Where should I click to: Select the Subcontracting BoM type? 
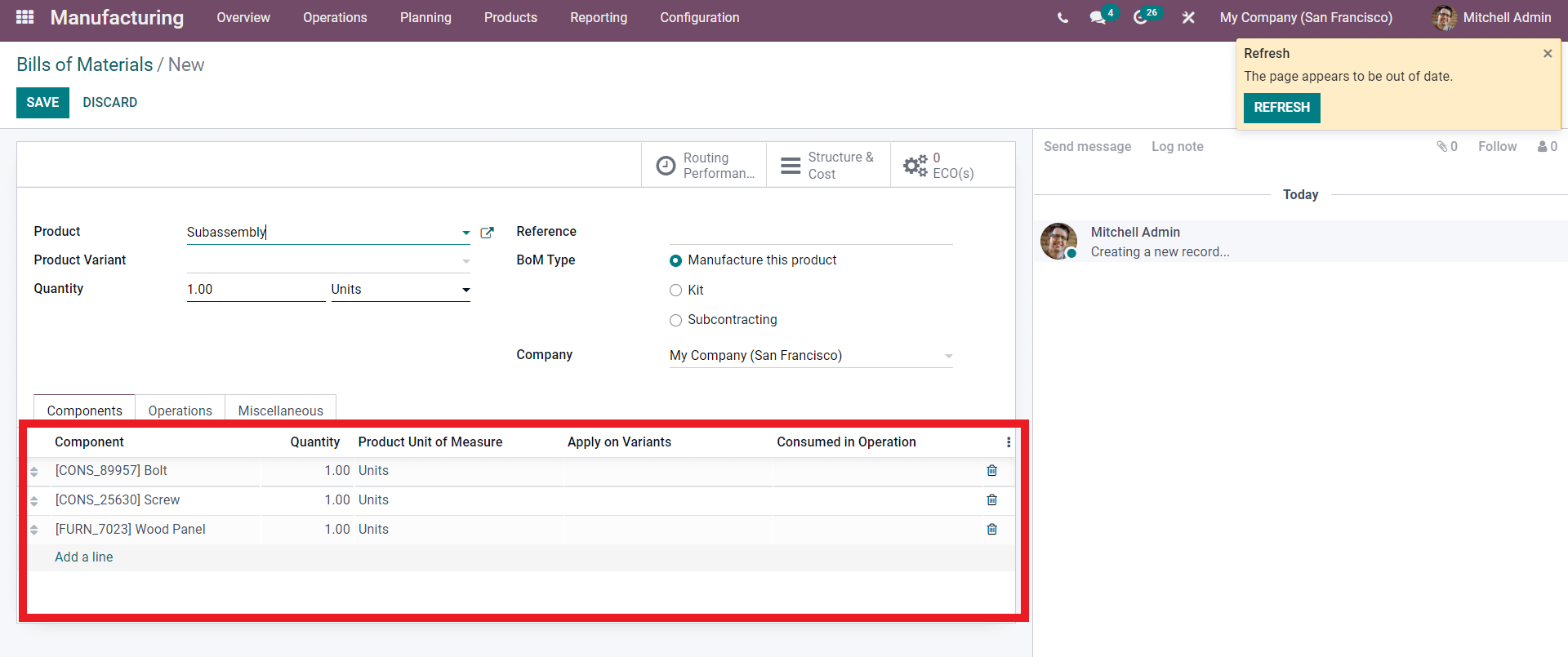coord(675,321)
